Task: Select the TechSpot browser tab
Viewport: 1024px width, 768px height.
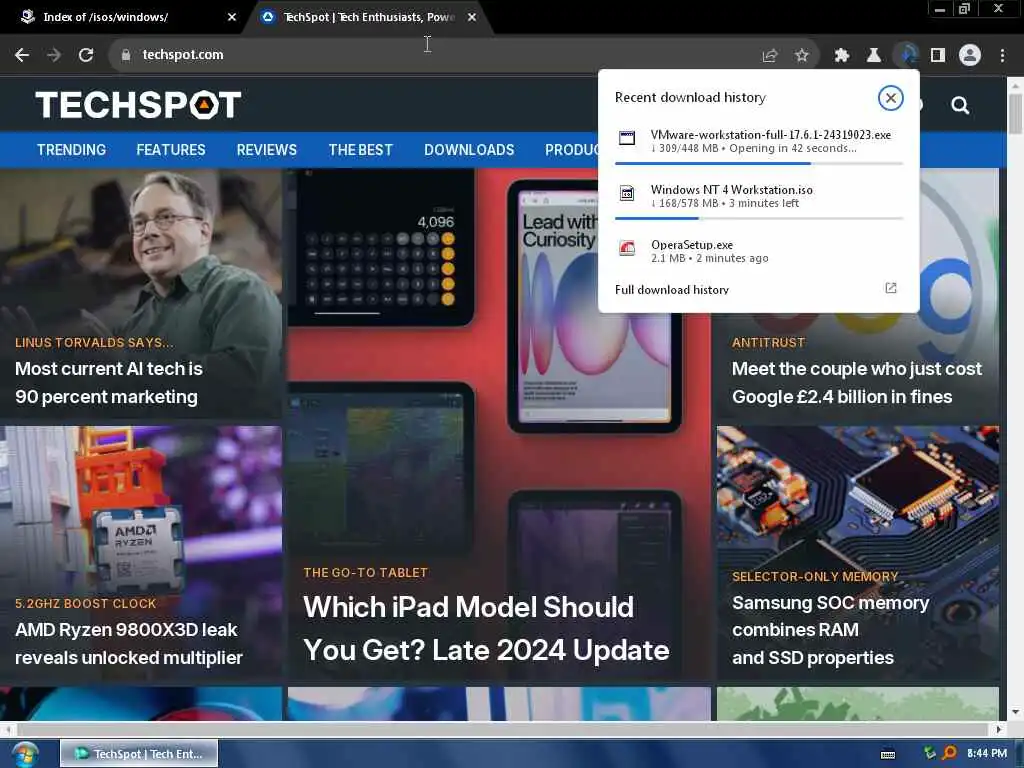Action: click(x=369, y=17)
